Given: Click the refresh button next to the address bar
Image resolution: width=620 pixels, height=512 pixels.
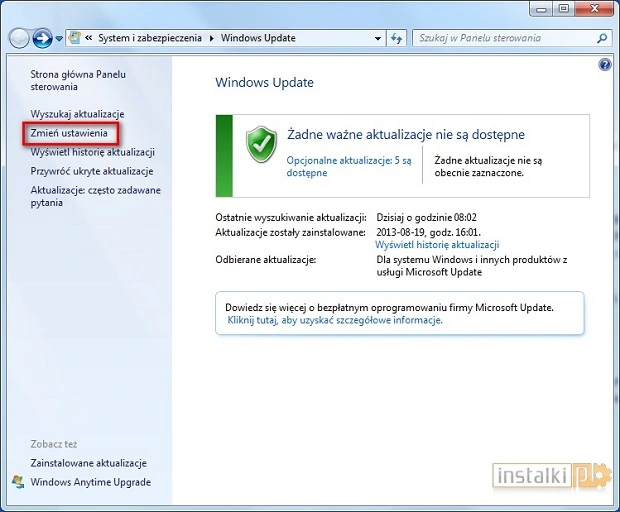Looking at the screenshot, I should point(396,38).
